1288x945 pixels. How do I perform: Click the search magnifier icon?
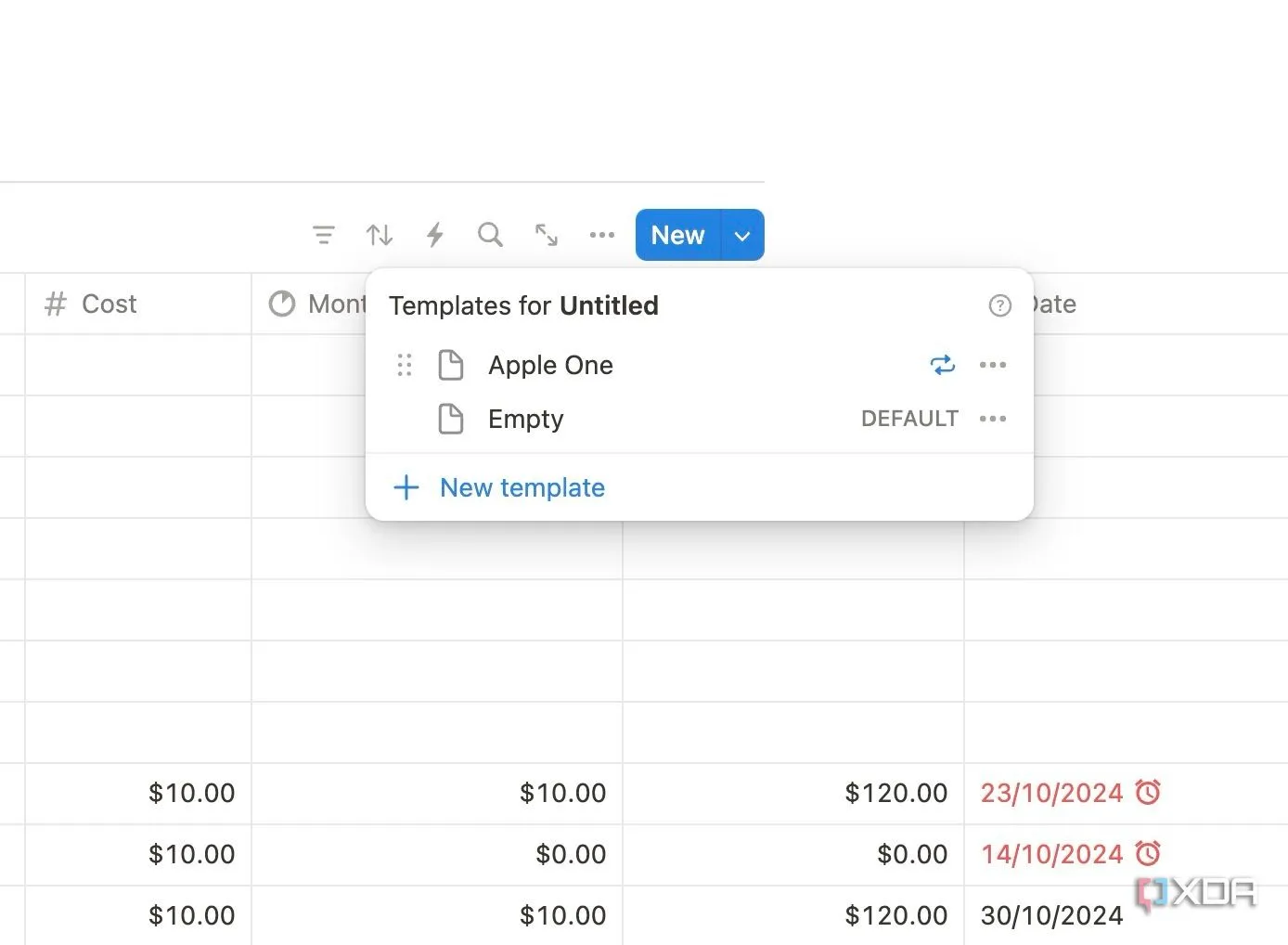(x=490, y=235)
